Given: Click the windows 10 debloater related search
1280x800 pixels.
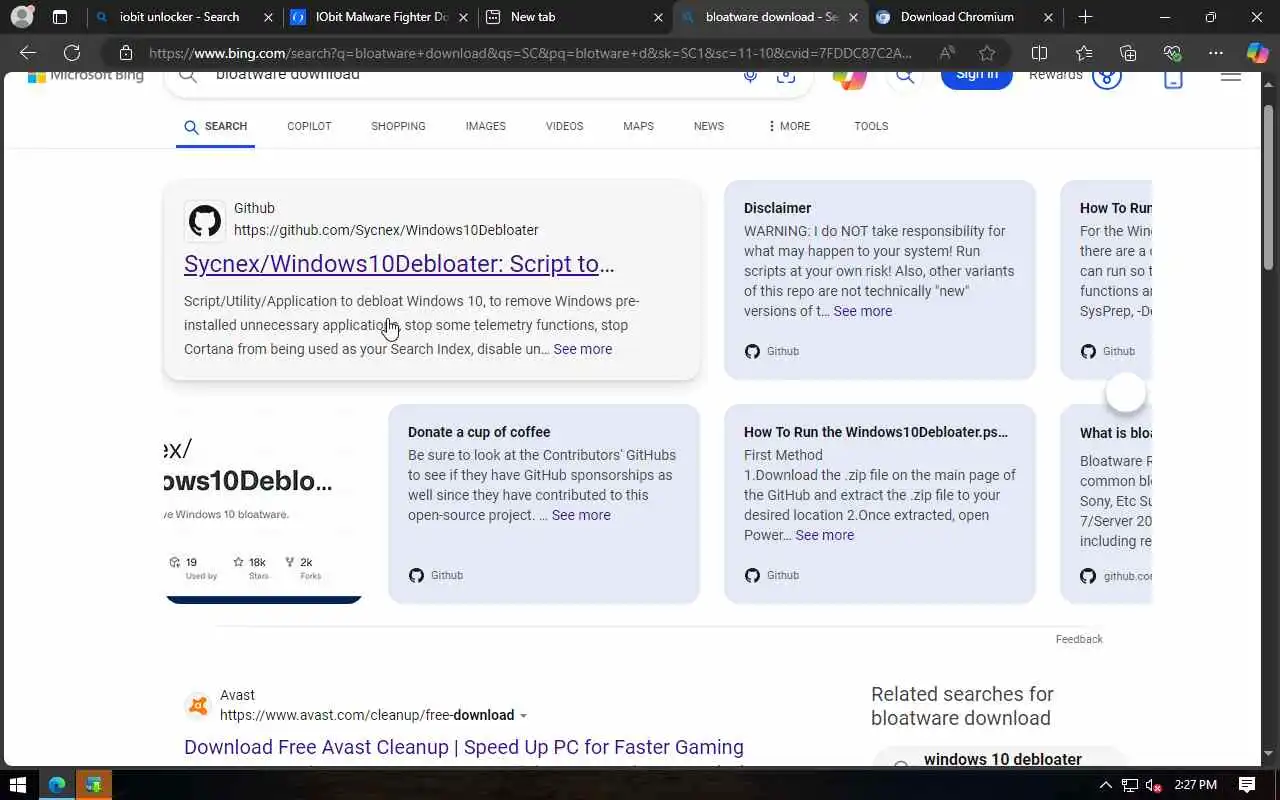Looking at the screenshot, I should coord(1002,759).
